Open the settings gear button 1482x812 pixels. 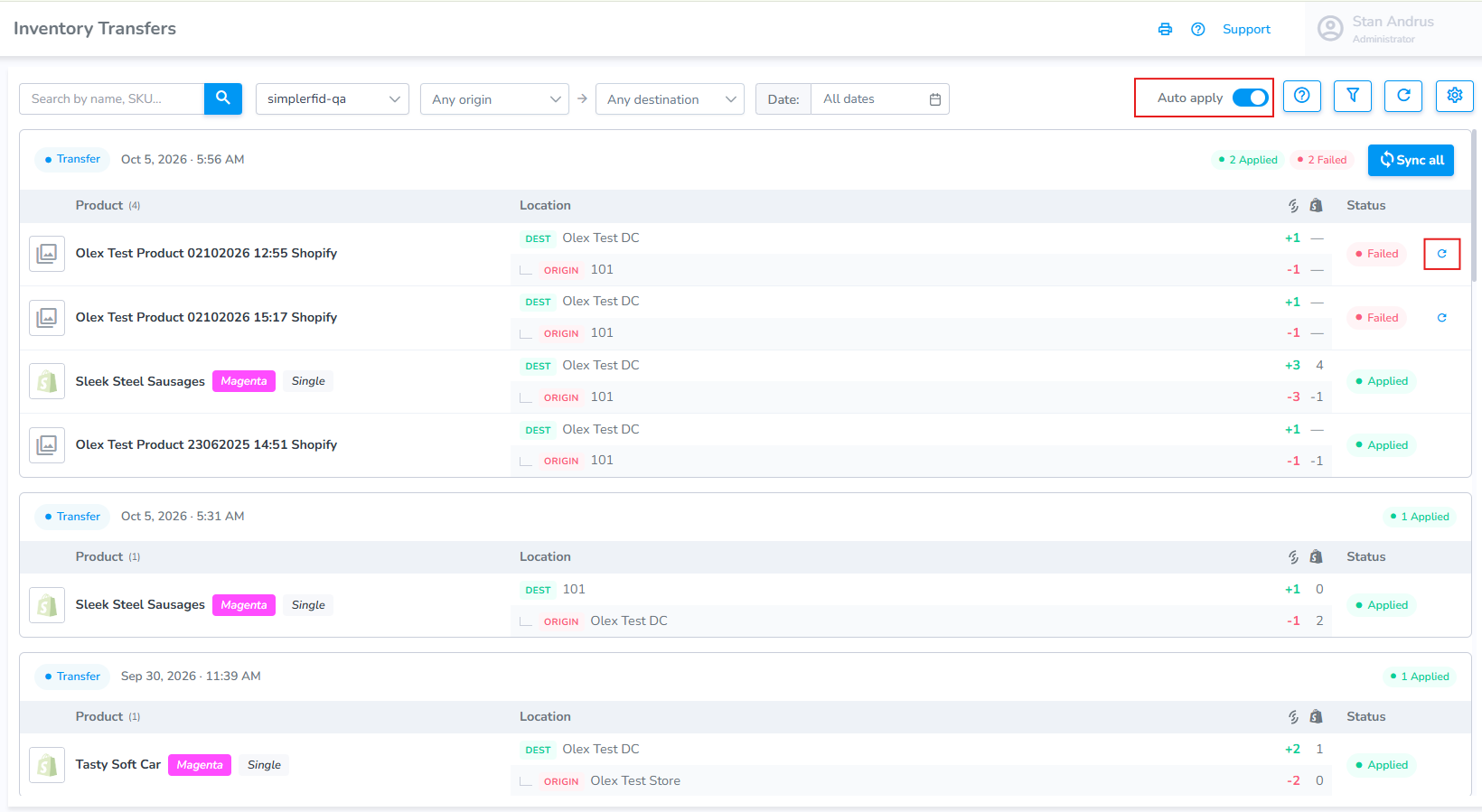point(1455,96)
